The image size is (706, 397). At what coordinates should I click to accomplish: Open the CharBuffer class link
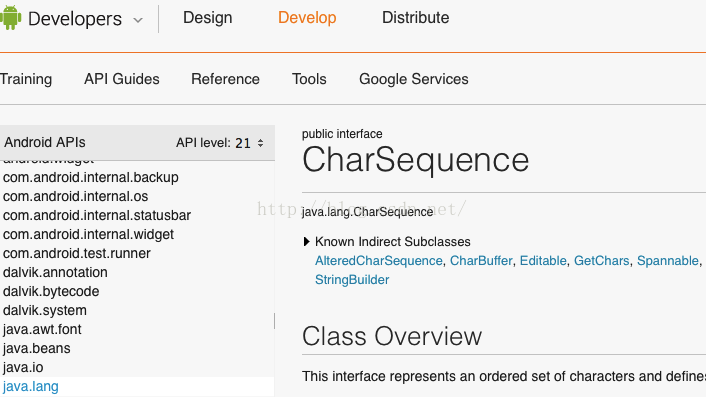pyautogui.click(x=481, y=261)
